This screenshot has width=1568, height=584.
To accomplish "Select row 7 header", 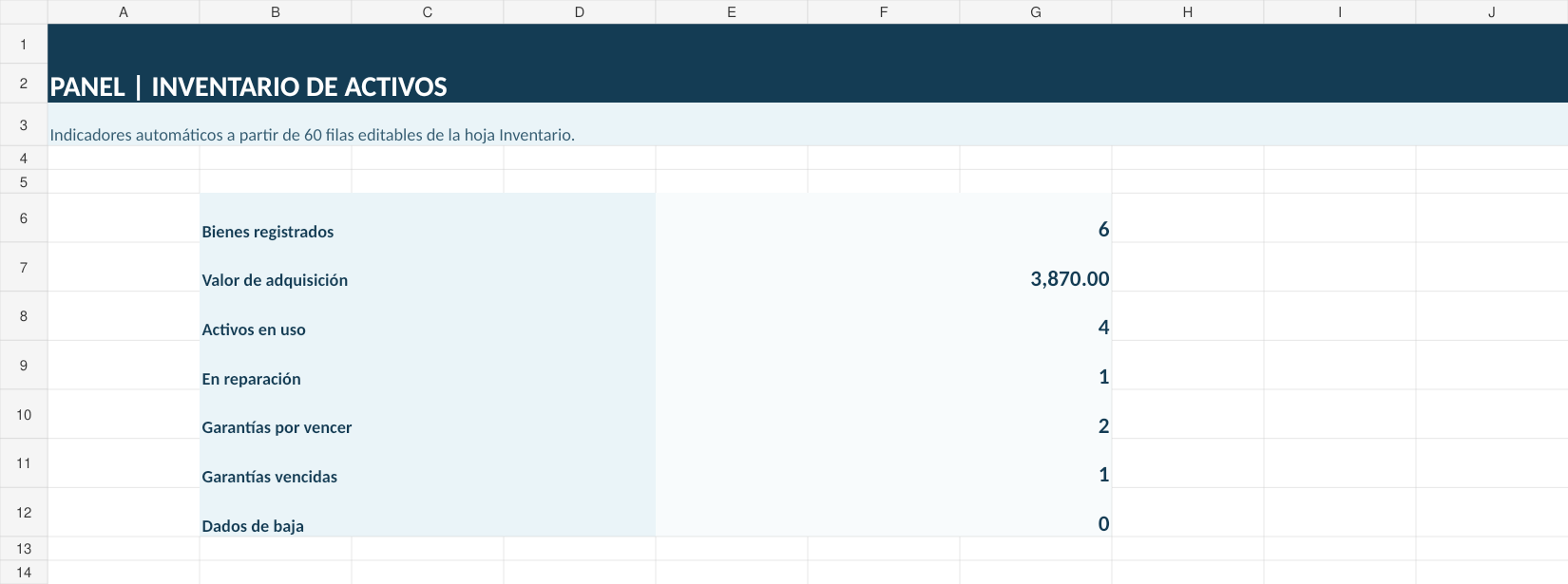I will 24,267.
